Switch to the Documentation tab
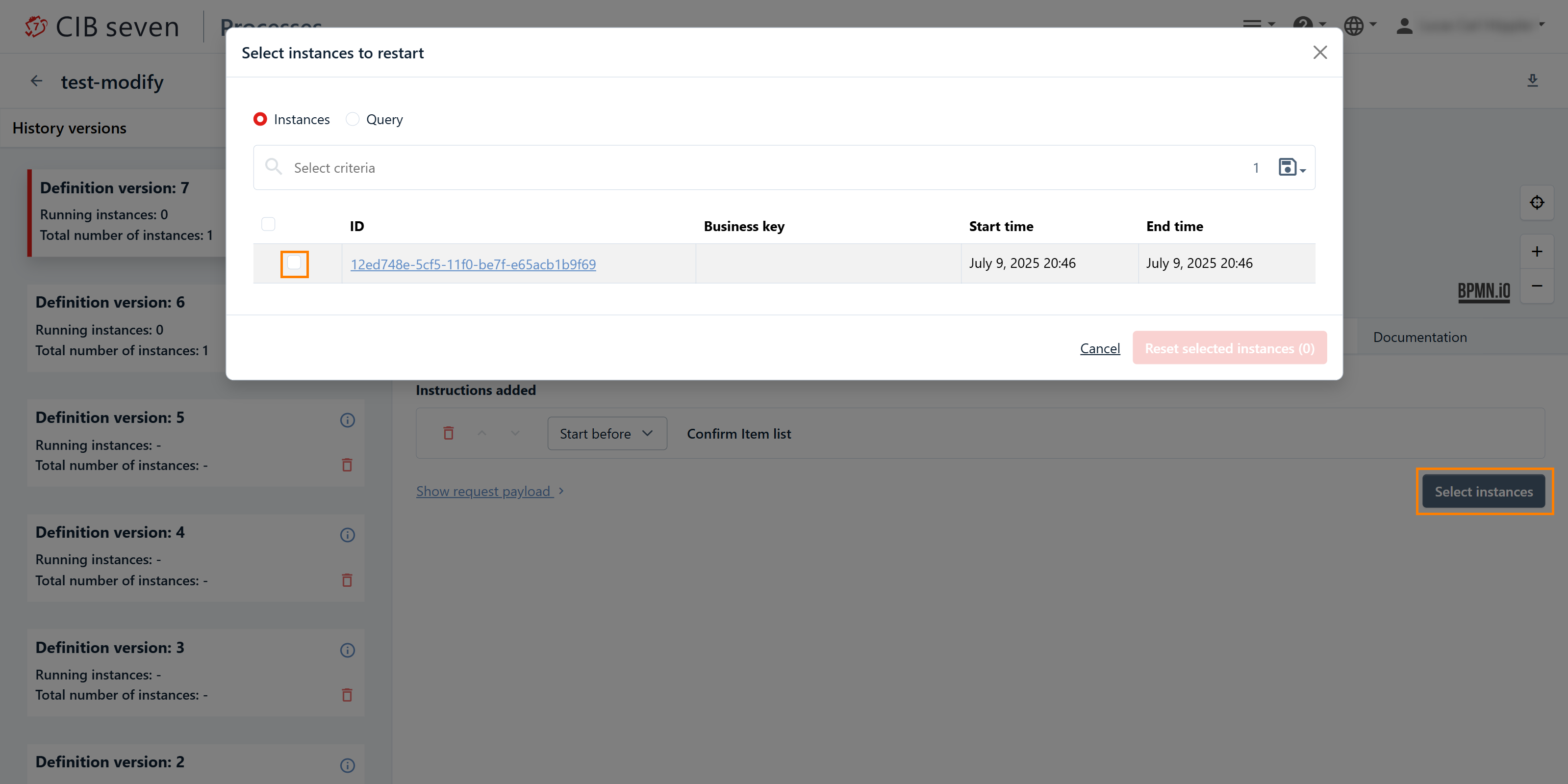The image size is (1568, 784). click(1419, 337)
